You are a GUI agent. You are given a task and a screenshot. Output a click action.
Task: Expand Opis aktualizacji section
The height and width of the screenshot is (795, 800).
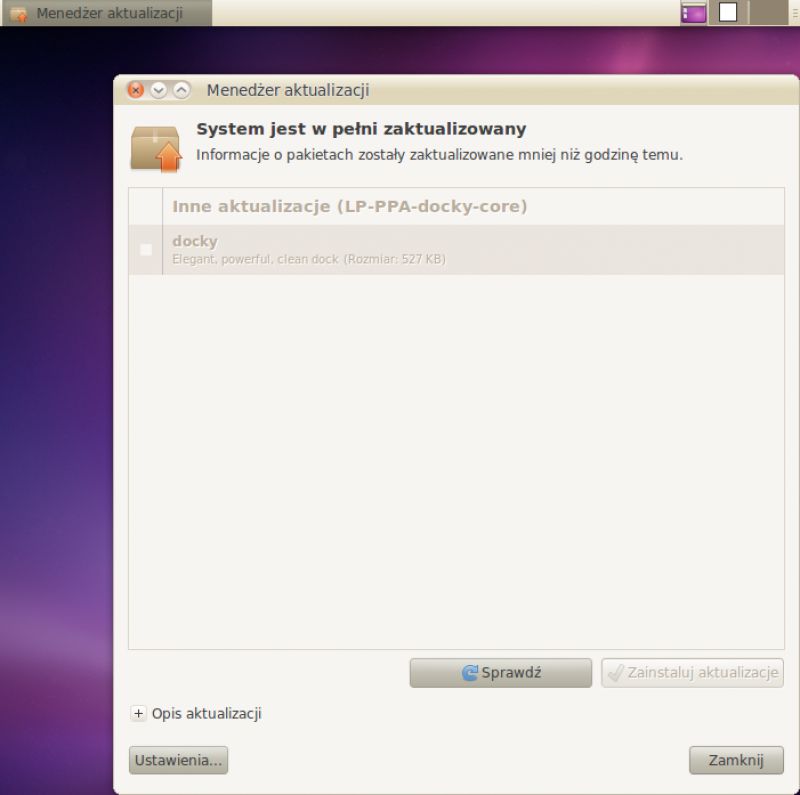(x=138, y=713)
